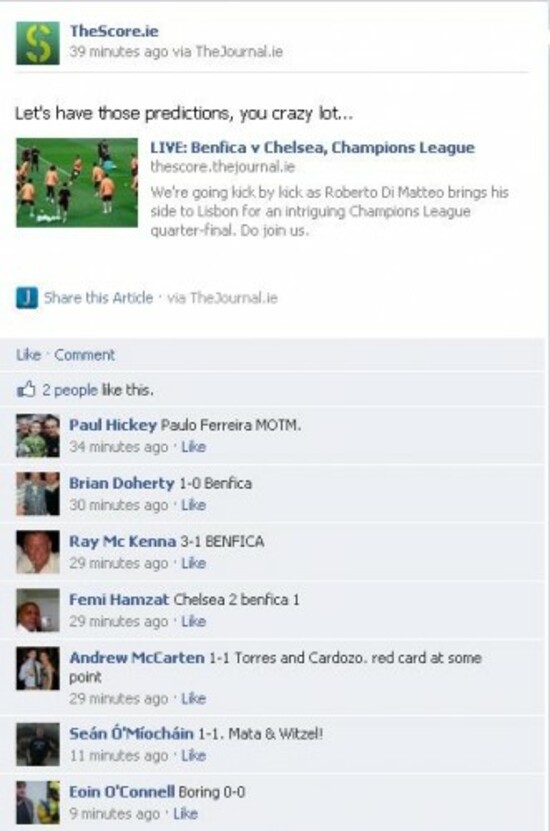
Task: Open Seán Ó'Míocháin's profile picture
Action: coord(38,745)
